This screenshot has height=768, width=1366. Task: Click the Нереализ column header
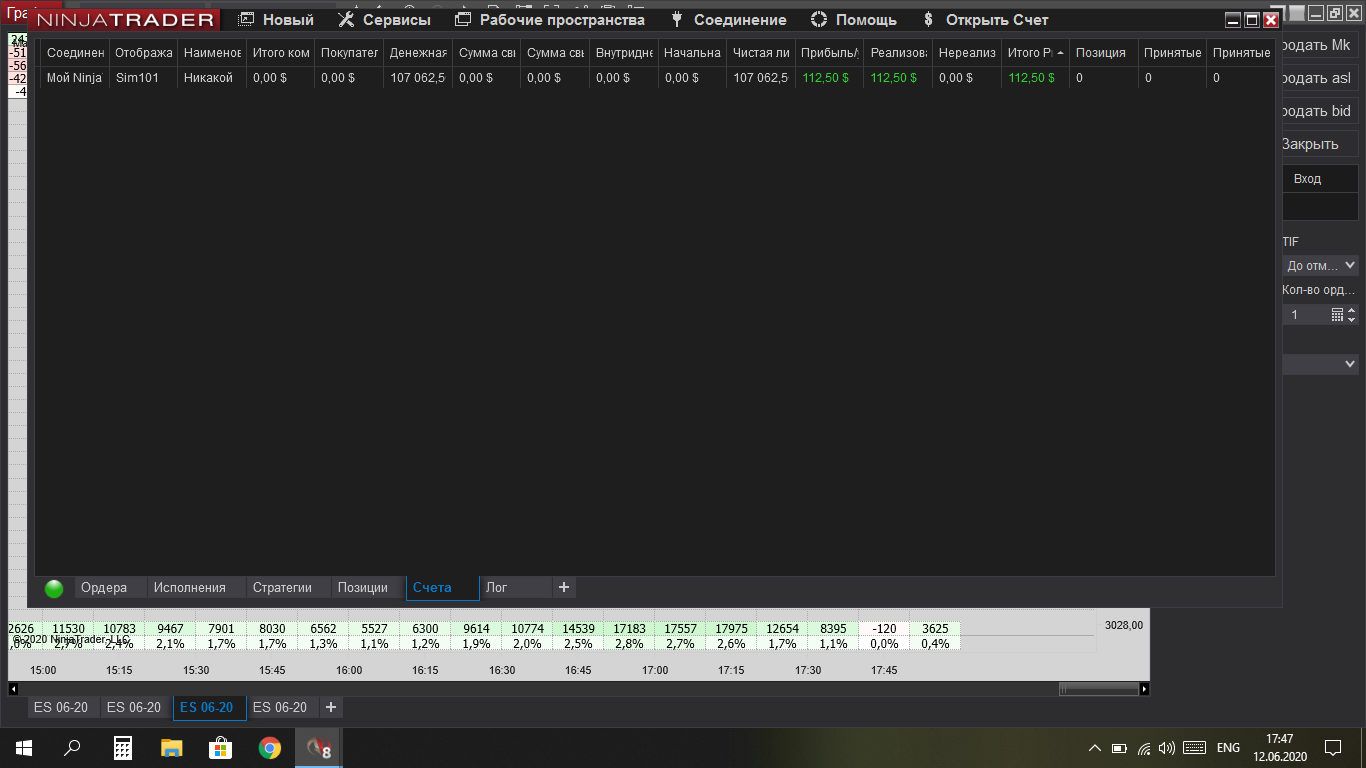[x=967, y=52]
